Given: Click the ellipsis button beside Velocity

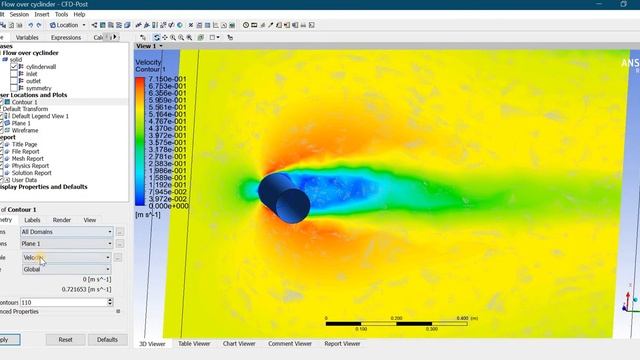Looking at the screenshot, I should [118, 258].
